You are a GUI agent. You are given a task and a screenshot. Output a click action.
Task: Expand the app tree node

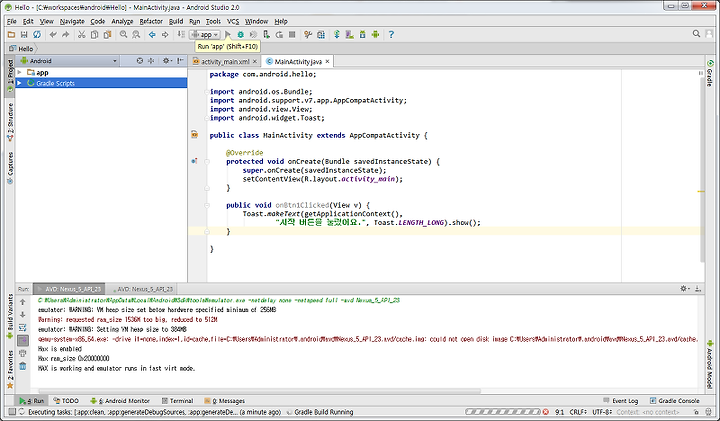pos(20,73)
